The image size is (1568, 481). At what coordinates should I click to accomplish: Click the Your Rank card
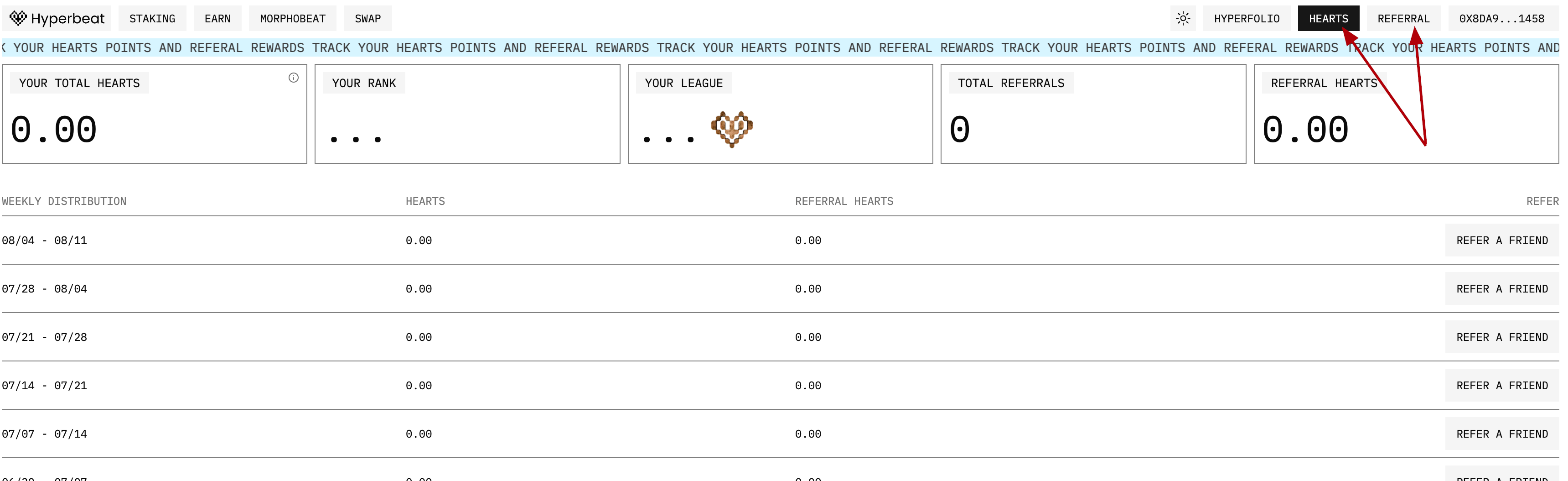(x=467, y=115)
